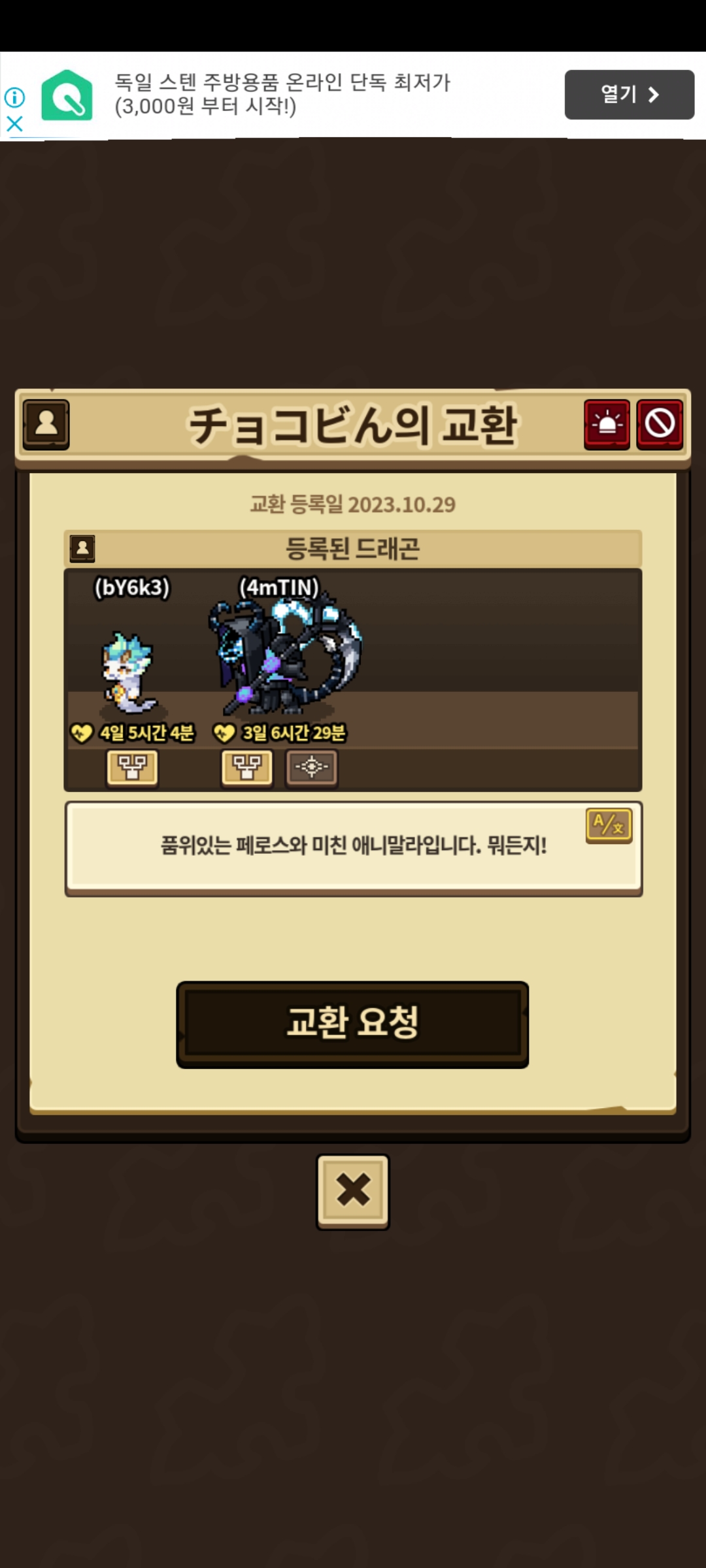The width and height of the screenshot is (706, 1568).
Task: Open the ad via the 열기 button
Action: [x=629, y=95]
